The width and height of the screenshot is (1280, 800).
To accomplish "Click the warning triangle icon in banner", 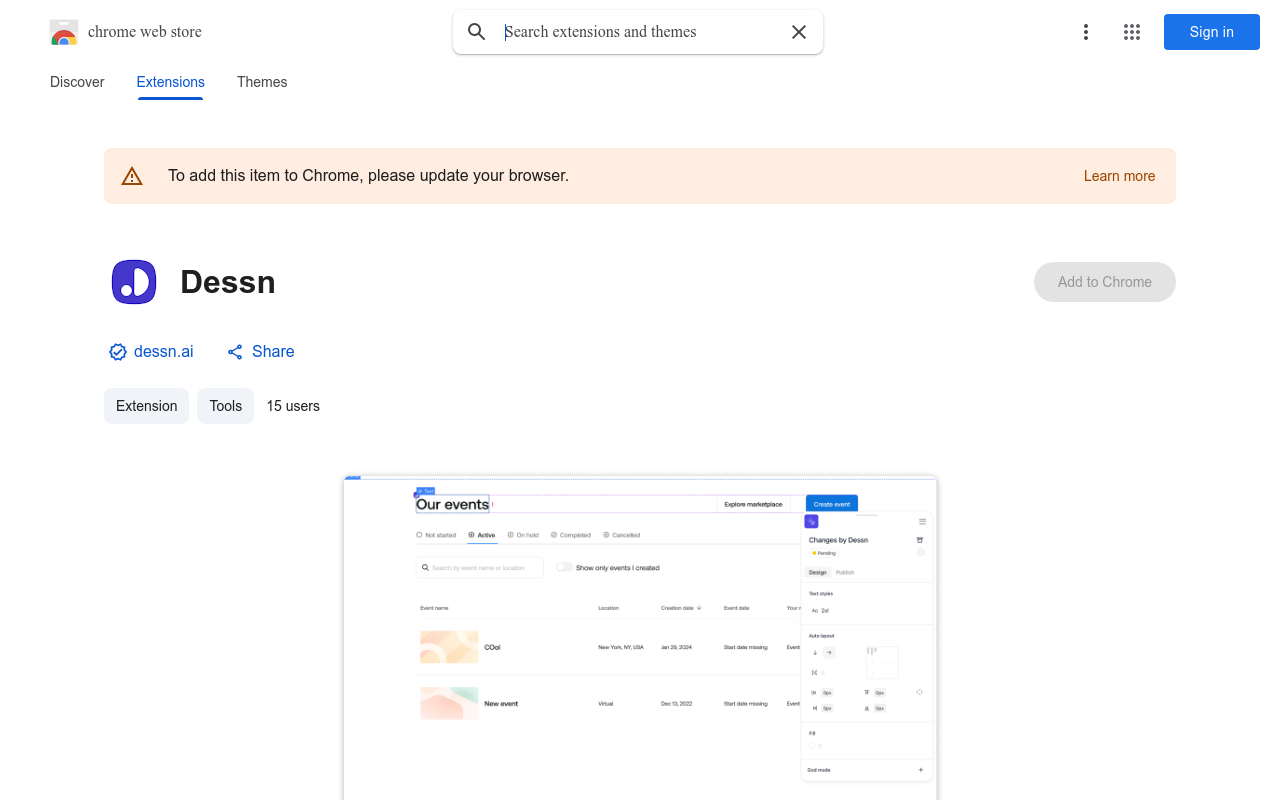I will pos(132,176).
